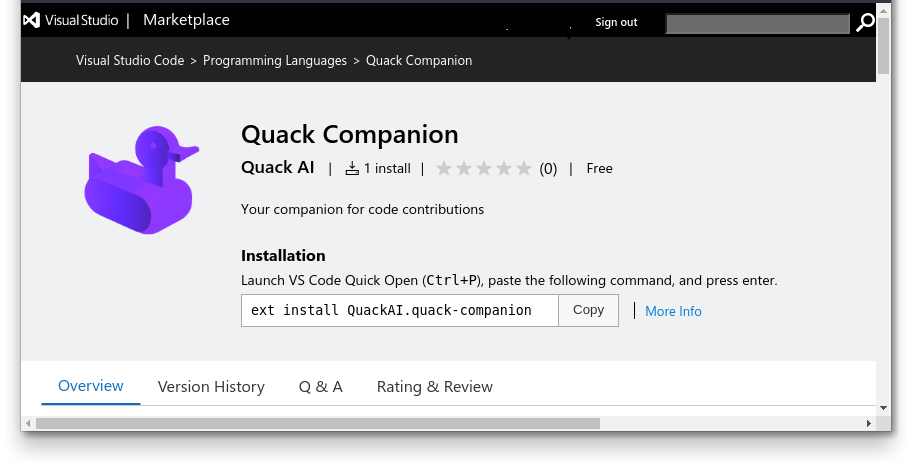
Task: Open the Q & A tab
Action: tap(321, 387)
